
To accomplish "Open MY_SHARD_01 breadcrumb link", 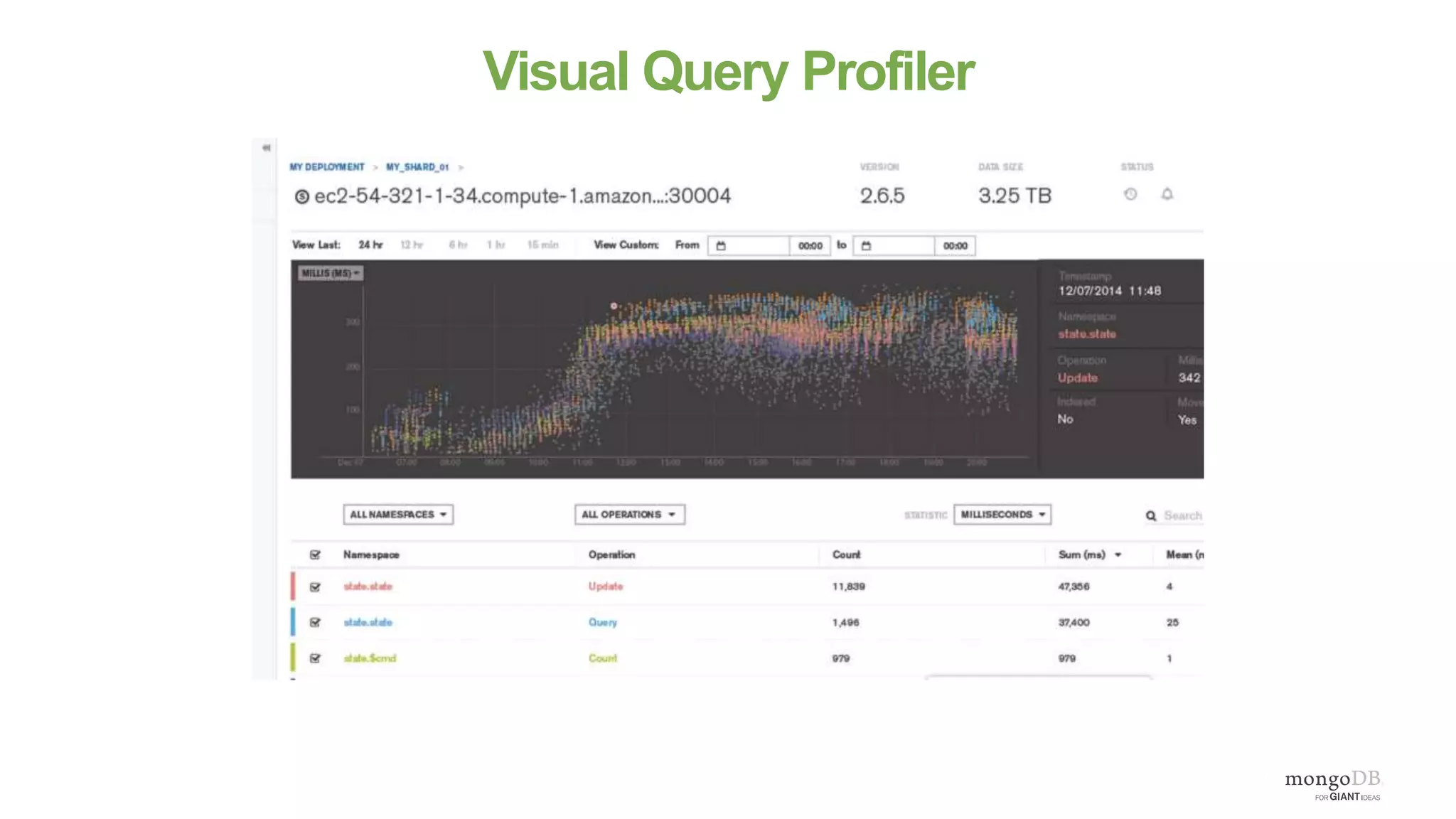I will pos(417,167).
